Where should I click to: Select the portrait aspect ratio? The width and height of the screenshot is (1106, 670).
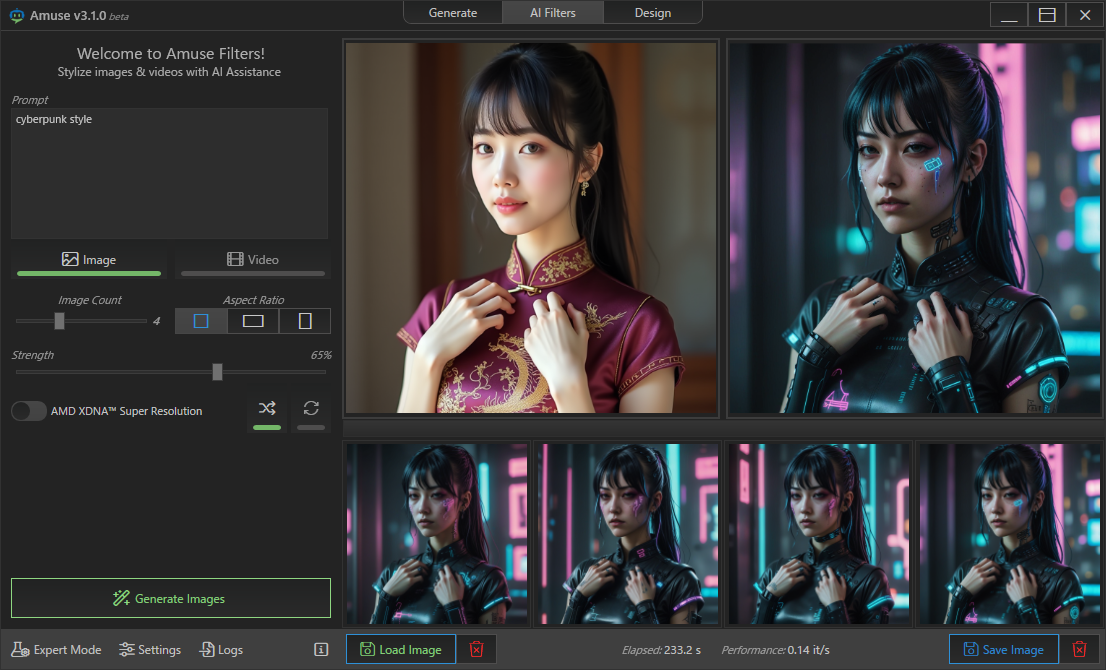point(305,321)
